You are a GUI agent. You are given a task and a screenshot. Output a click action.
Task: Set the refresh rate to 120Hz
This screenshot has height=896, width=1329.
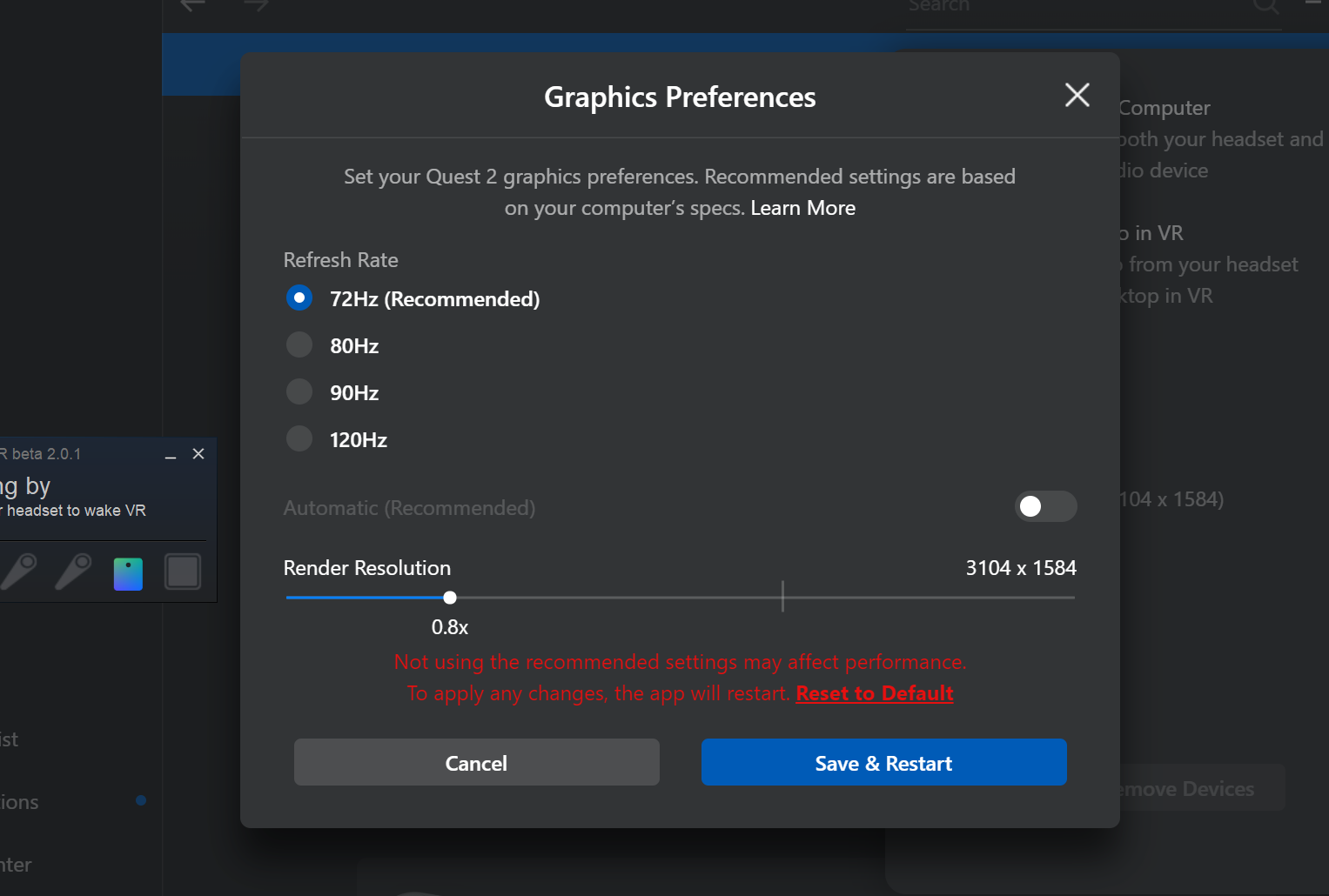point(299,439)
